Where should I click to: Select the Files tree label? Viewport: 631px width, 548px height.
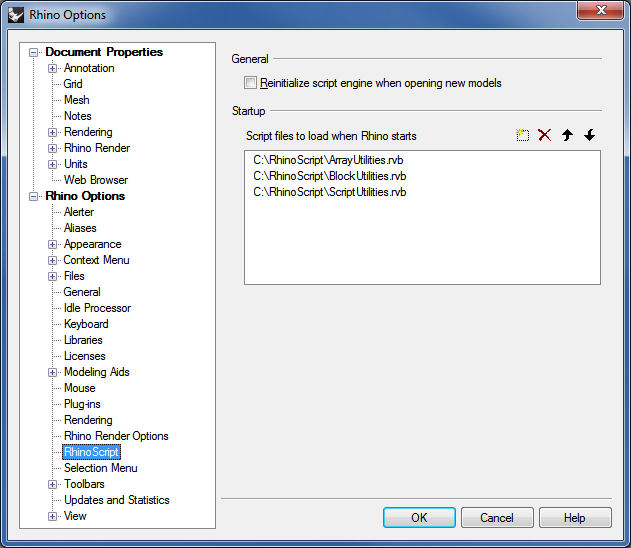tap(74, 276)
